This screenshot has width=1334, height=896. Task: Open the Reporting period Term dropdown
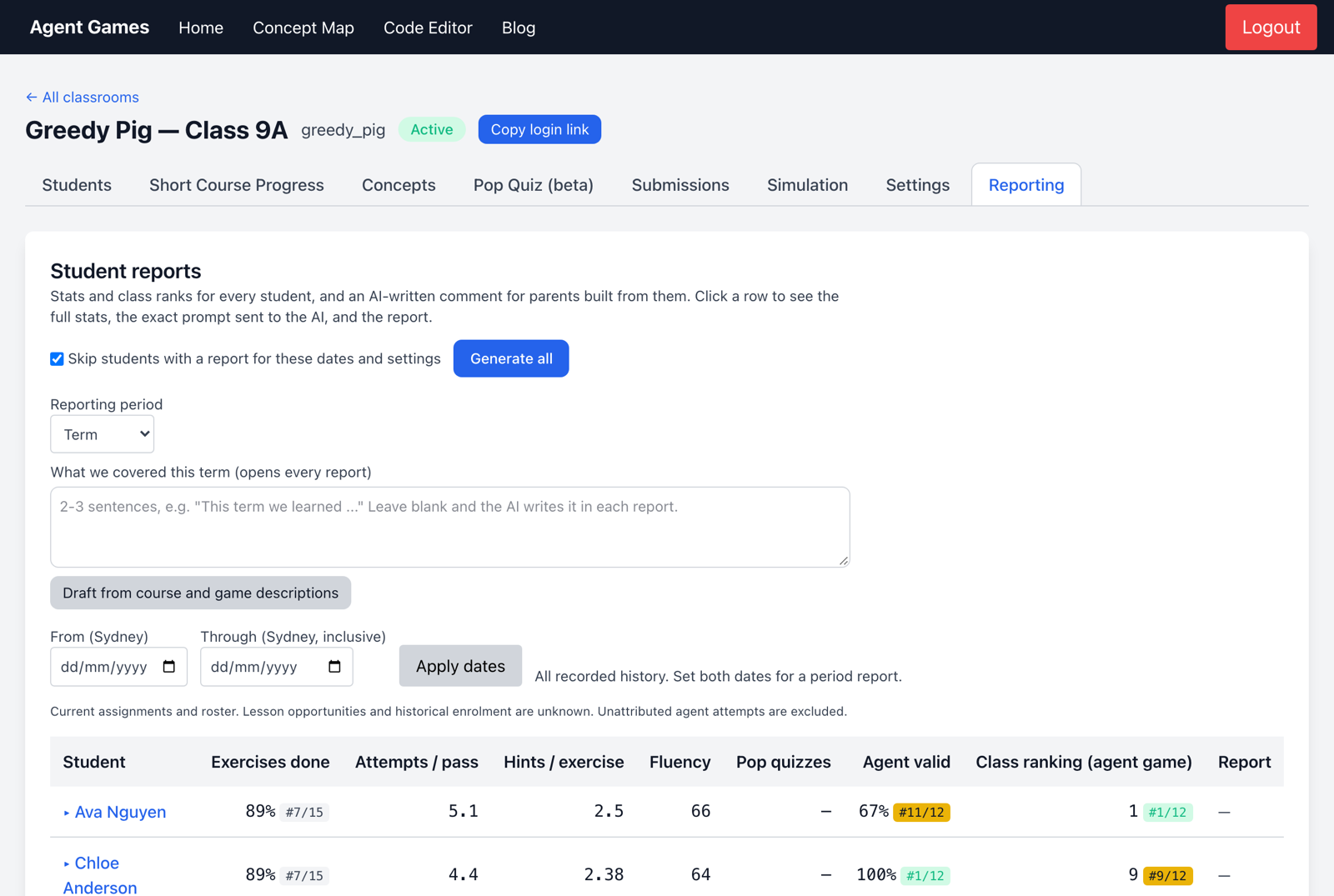[x=103, y=434]
